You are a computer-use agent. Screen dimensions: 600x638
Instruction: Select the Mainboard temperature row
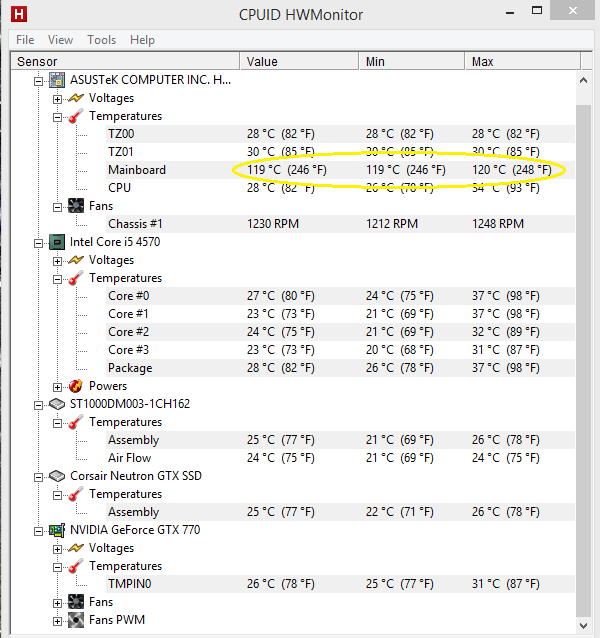tap(293, 170)
